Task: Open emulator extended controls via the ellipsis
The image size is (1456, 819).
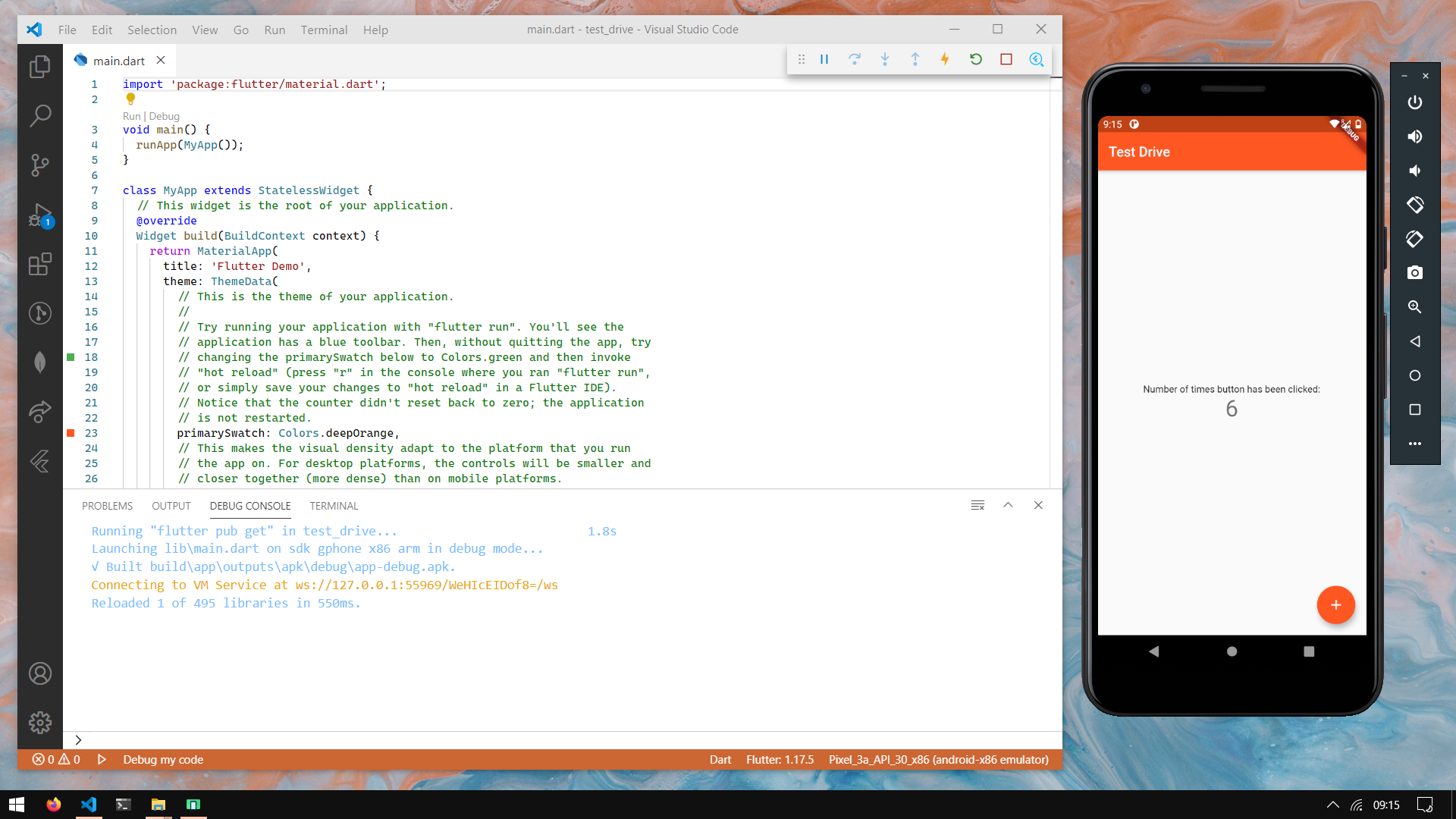Action: tap(1414, 444)
